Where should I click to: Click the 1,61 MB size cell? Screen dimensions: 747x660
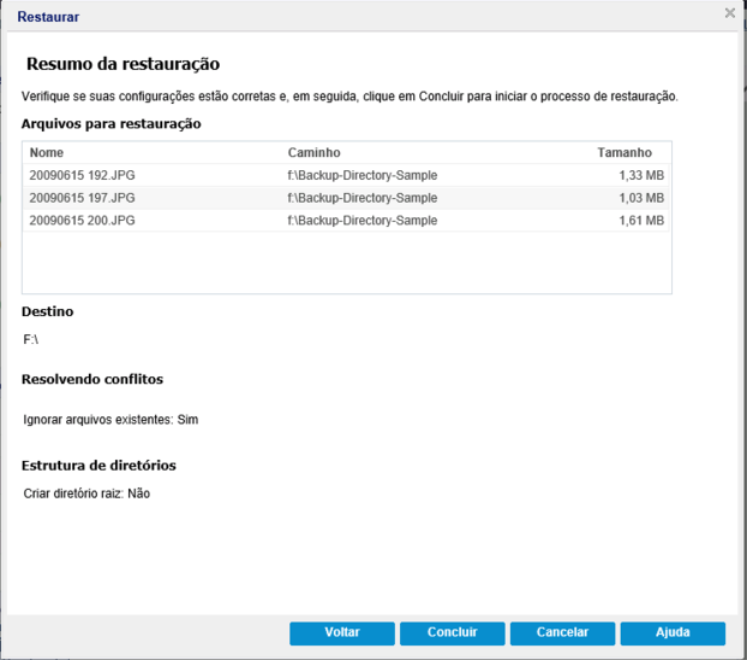tap(641, 220)
